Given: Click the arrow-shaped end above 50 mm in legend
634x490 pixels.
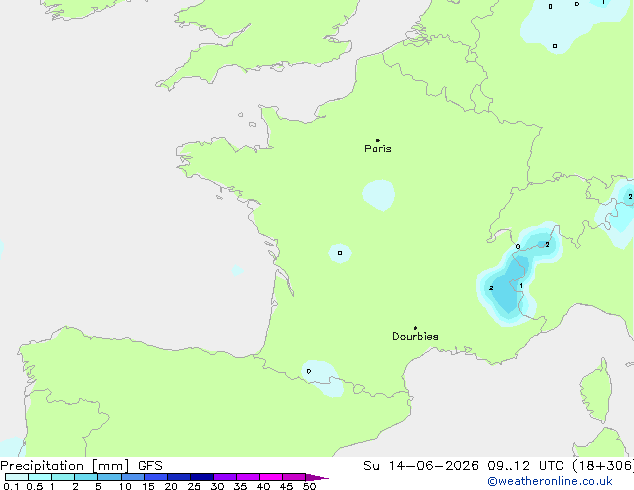Looking at the screenshot, I should (317, 477).
